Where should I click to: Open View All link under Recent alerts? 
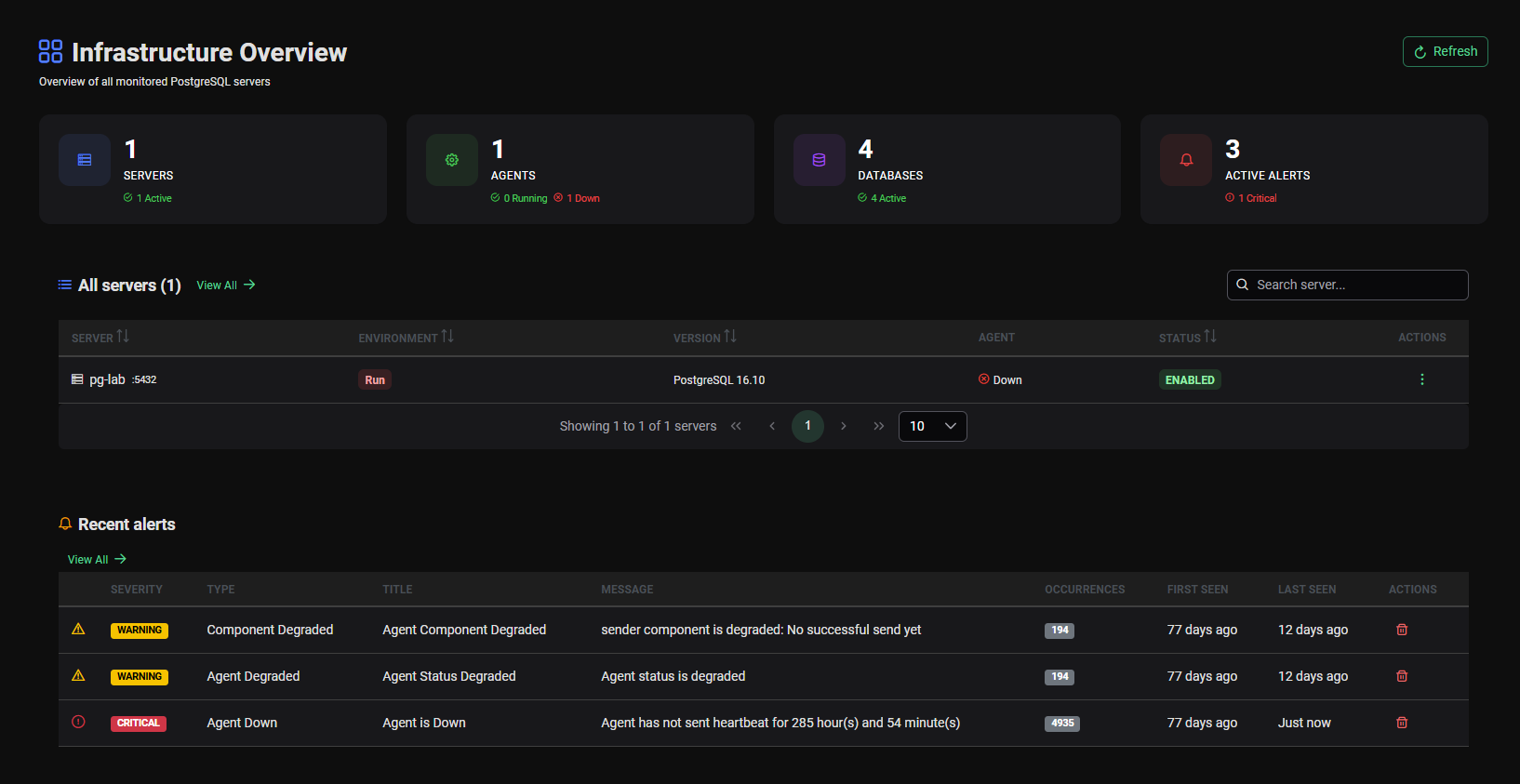[97, 560]
